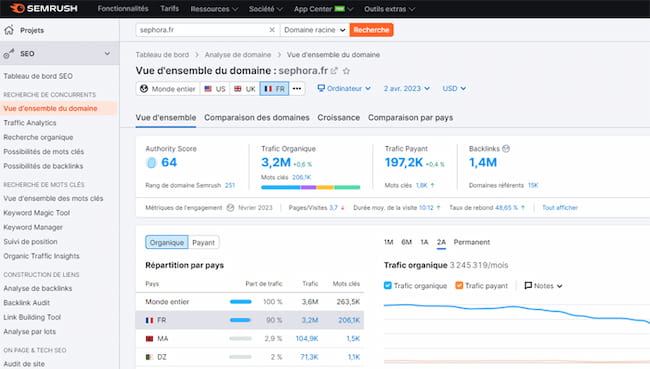Click the MA traffic value 104,9K

[x=307, y=339]
